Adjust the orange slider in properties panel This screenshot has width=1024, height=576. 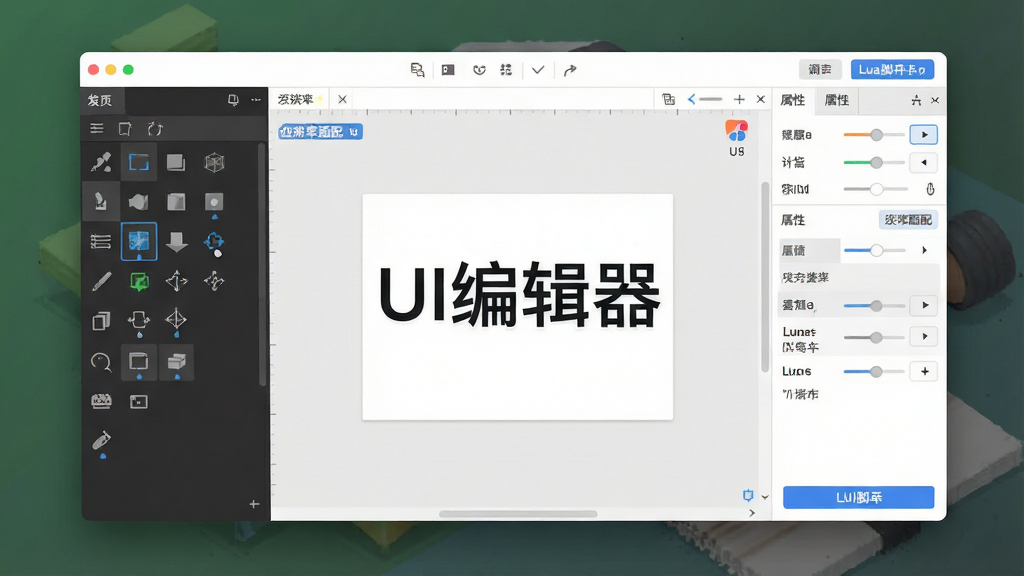(874, 135)
